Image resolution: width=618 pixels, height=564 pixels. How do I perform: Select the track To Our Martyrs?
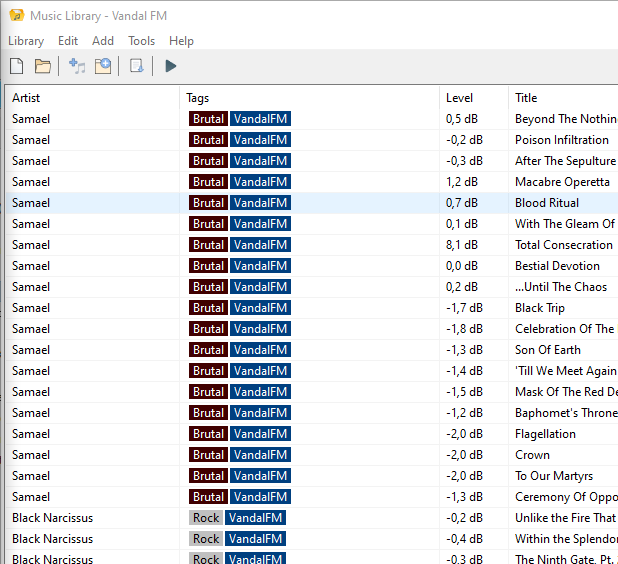coord(554,476)
